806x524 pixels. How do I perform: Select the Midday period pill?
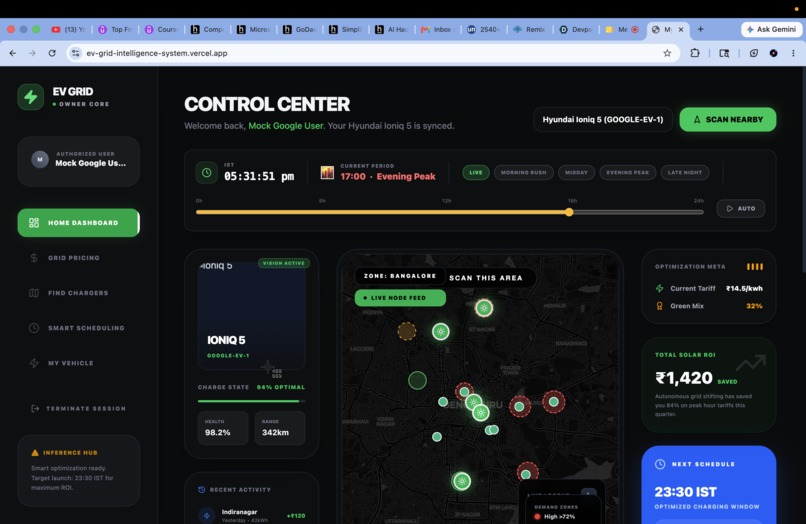coord(576,172)
